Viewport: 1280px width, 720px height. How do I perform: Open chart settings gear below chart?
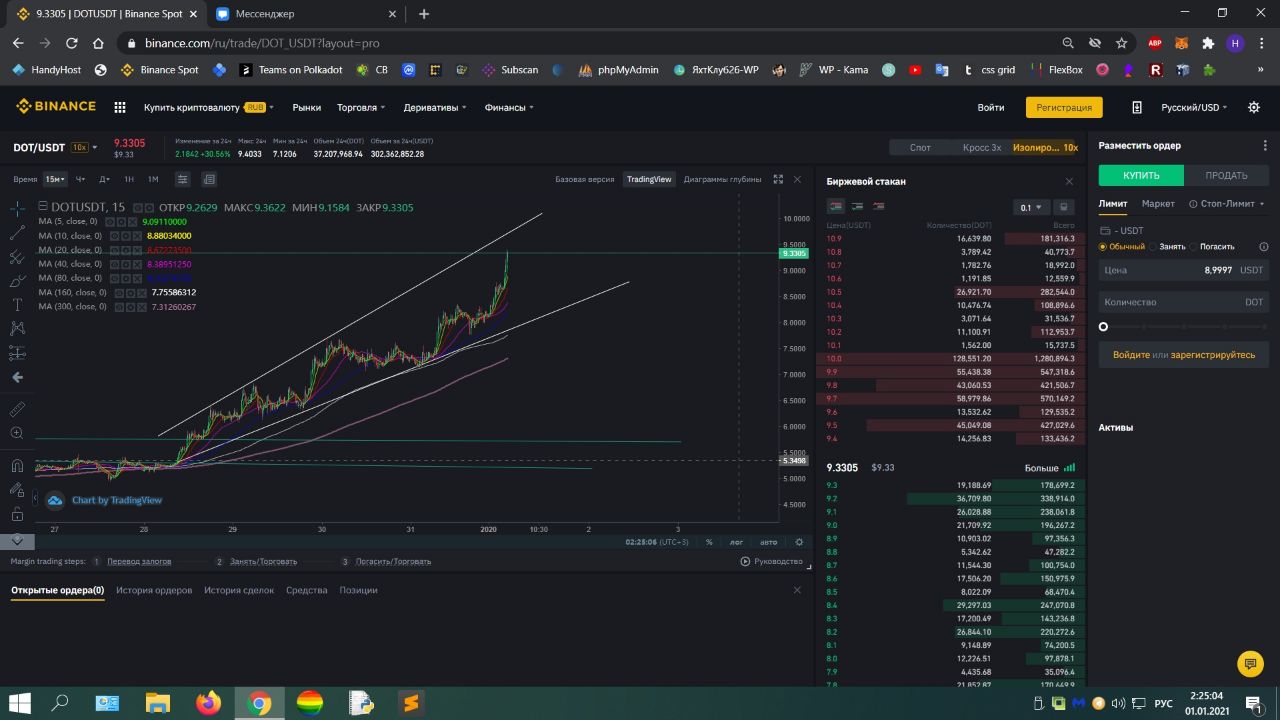(x=798, y=542)
